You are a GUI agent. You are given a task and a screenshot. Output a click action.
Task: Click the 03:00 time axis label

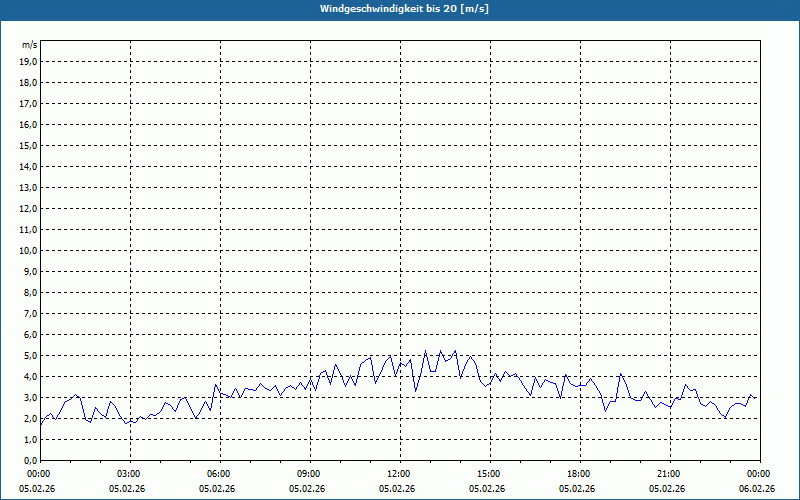(x=131, y=473)
